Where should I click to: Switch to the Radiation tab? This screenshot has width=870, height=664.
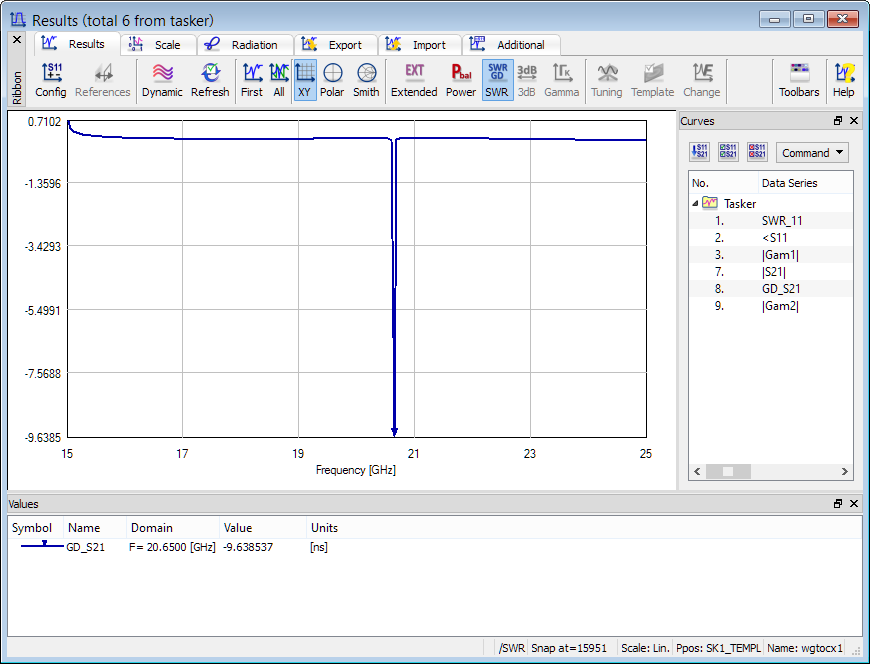tap(244, 45)
